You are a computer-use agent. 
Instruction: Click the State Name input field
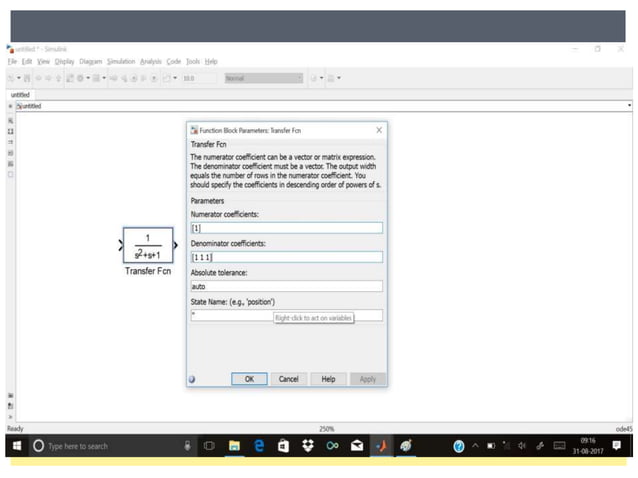click(x=286, y=315)
